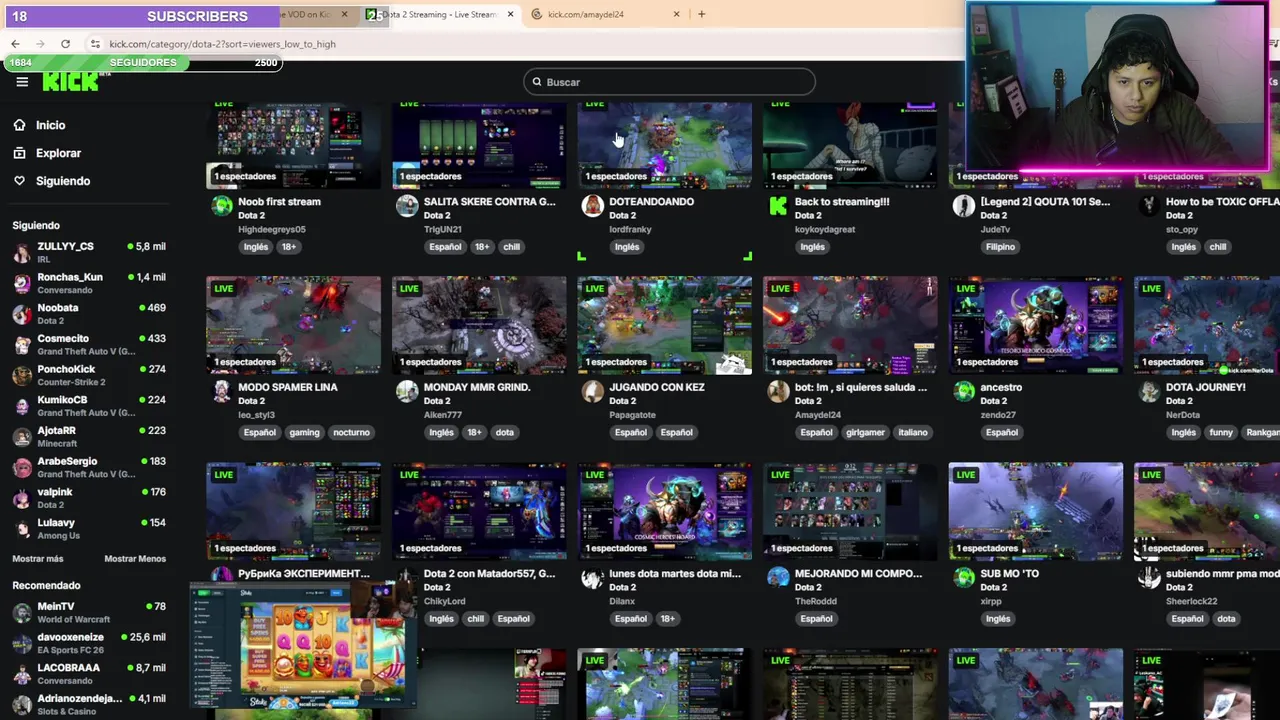The image size is (1280, 720).
Task: Open Back to streaming!!! stream title
Action: point(842,201)
